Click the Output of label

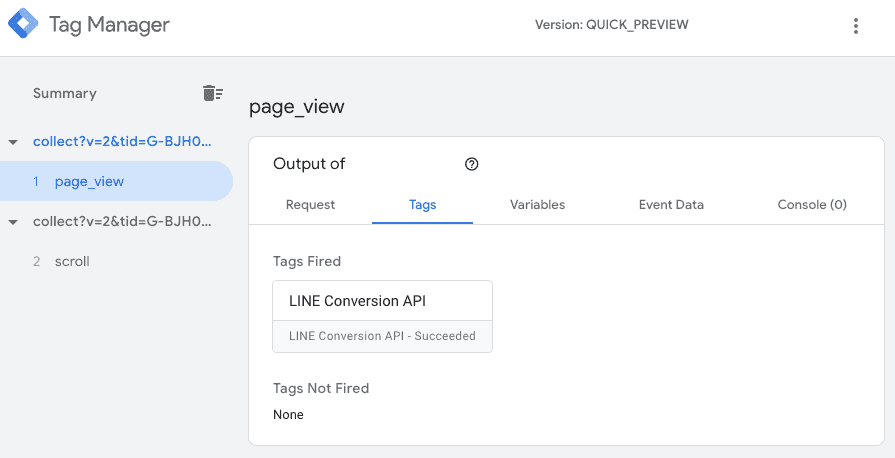(x=309, y=164)
